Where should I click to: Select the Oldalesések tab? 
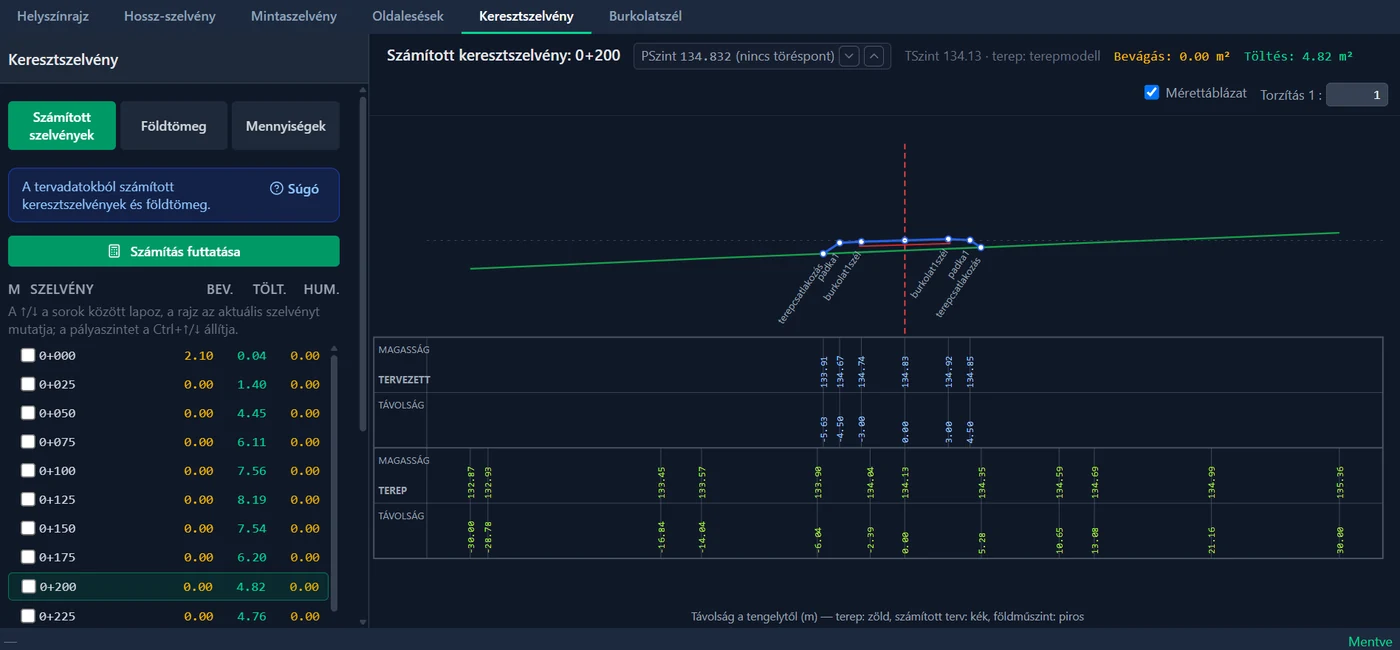(408, 16)
